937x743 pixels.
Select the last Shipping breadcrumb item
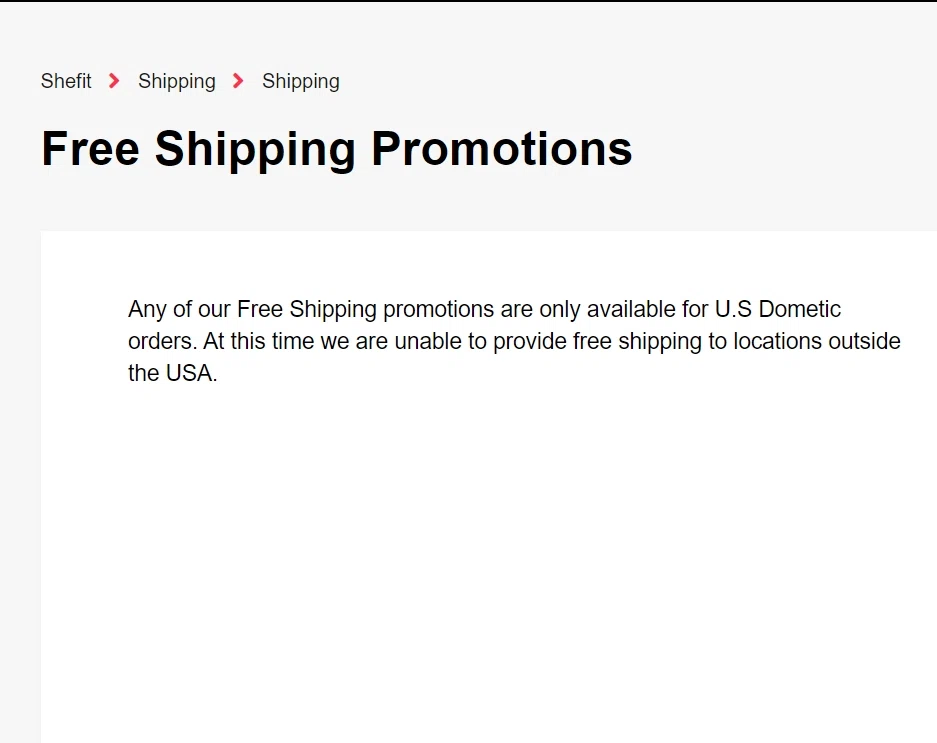pos(300,81)
